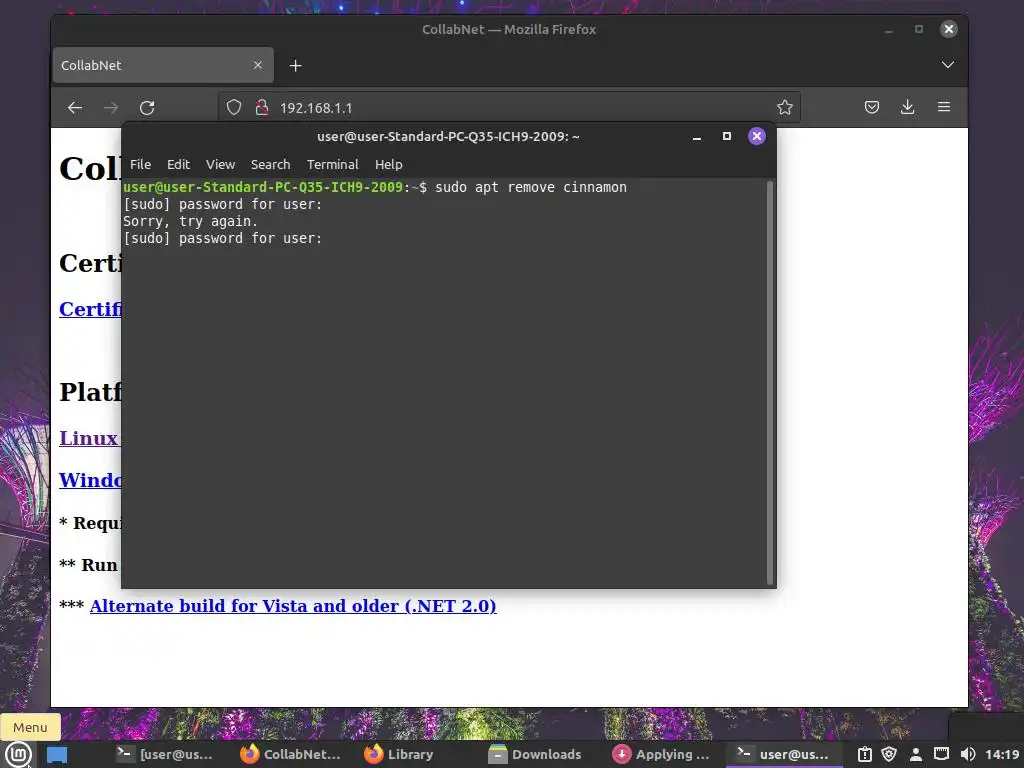Switch to Library taskbar window

(399, 754)
